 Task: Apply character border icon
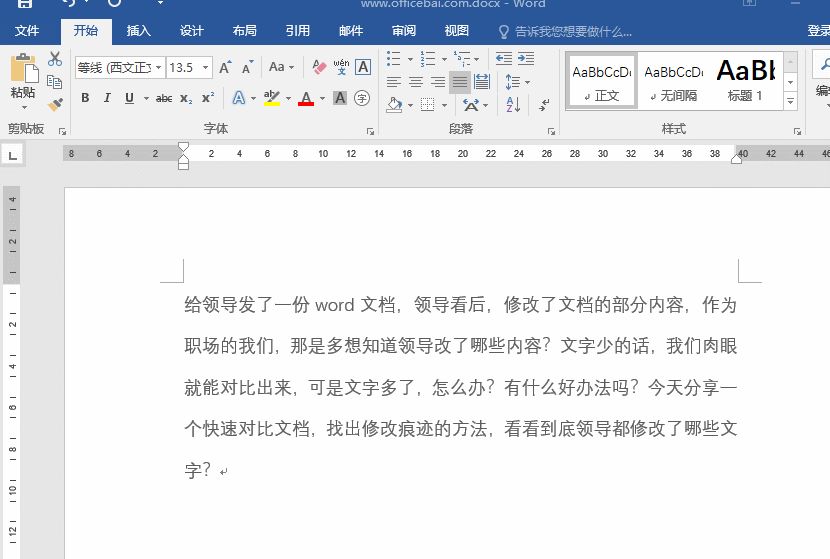tap(363, 67)
